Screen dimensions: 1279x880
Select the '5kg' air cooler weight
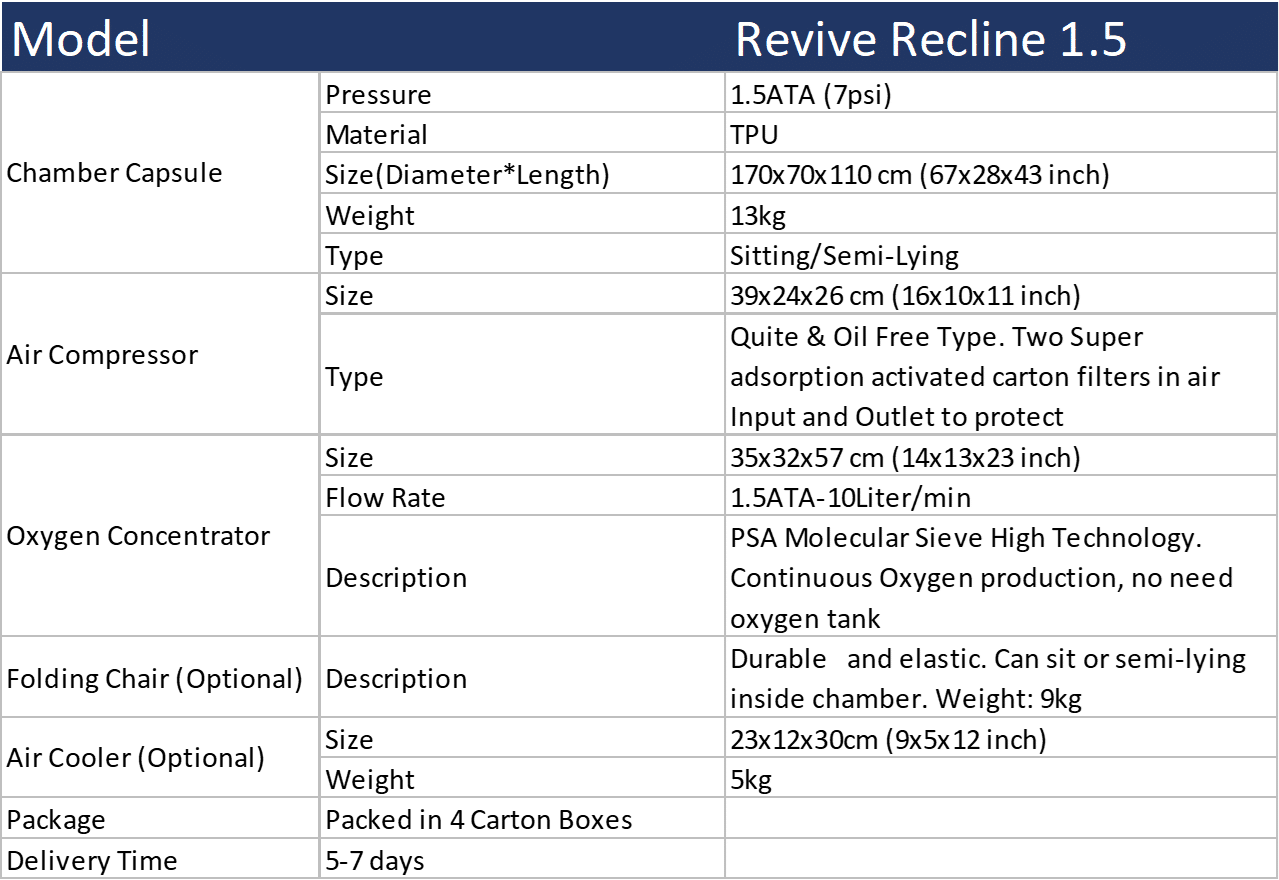[x=751, y=780]
